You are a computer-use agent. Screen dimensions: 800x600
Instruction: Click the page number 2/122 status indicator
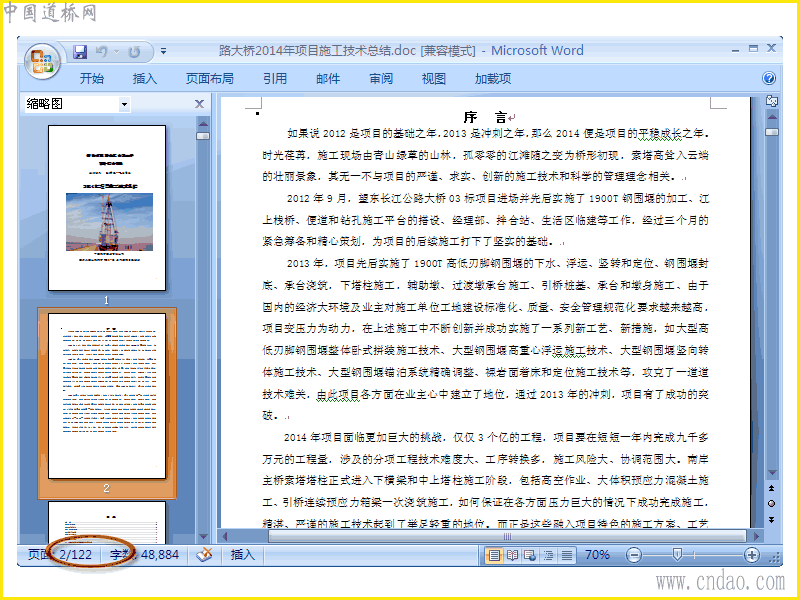pyautogui.click(x=60, y=555)
